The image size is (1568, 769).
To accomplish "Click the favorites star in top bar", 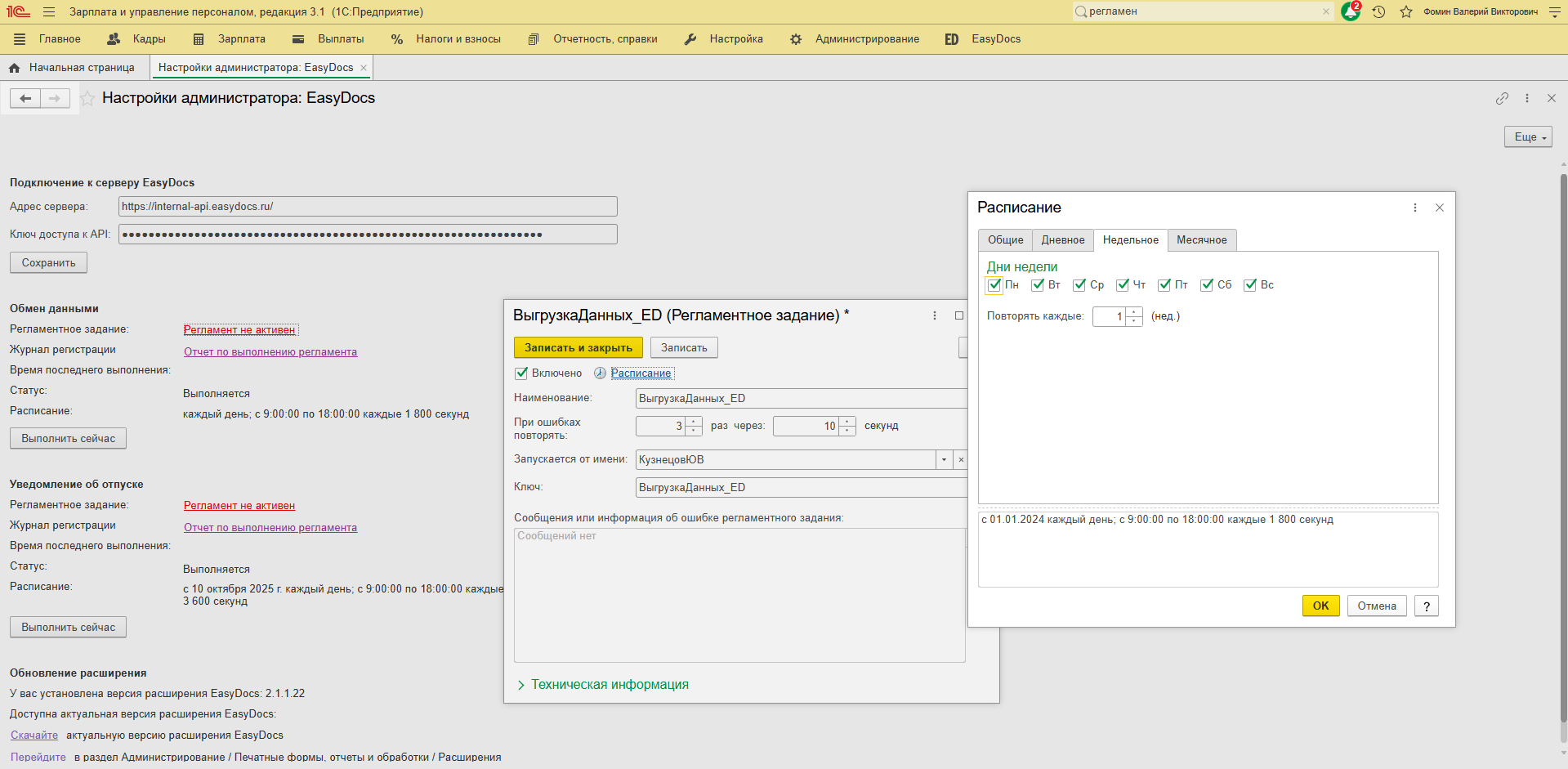I will pos(1406,11).
